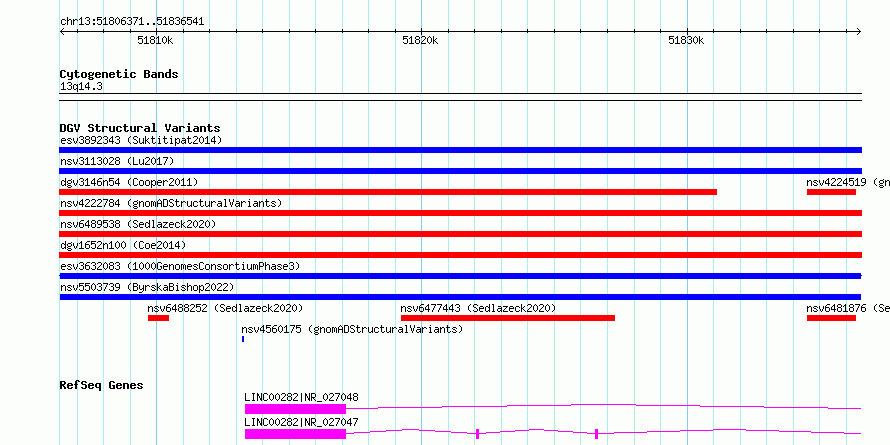Open nsv4222784 (gnomADStructuralVariants) label
The height and width of the screenshot is (445, 890).
[171, 203]
